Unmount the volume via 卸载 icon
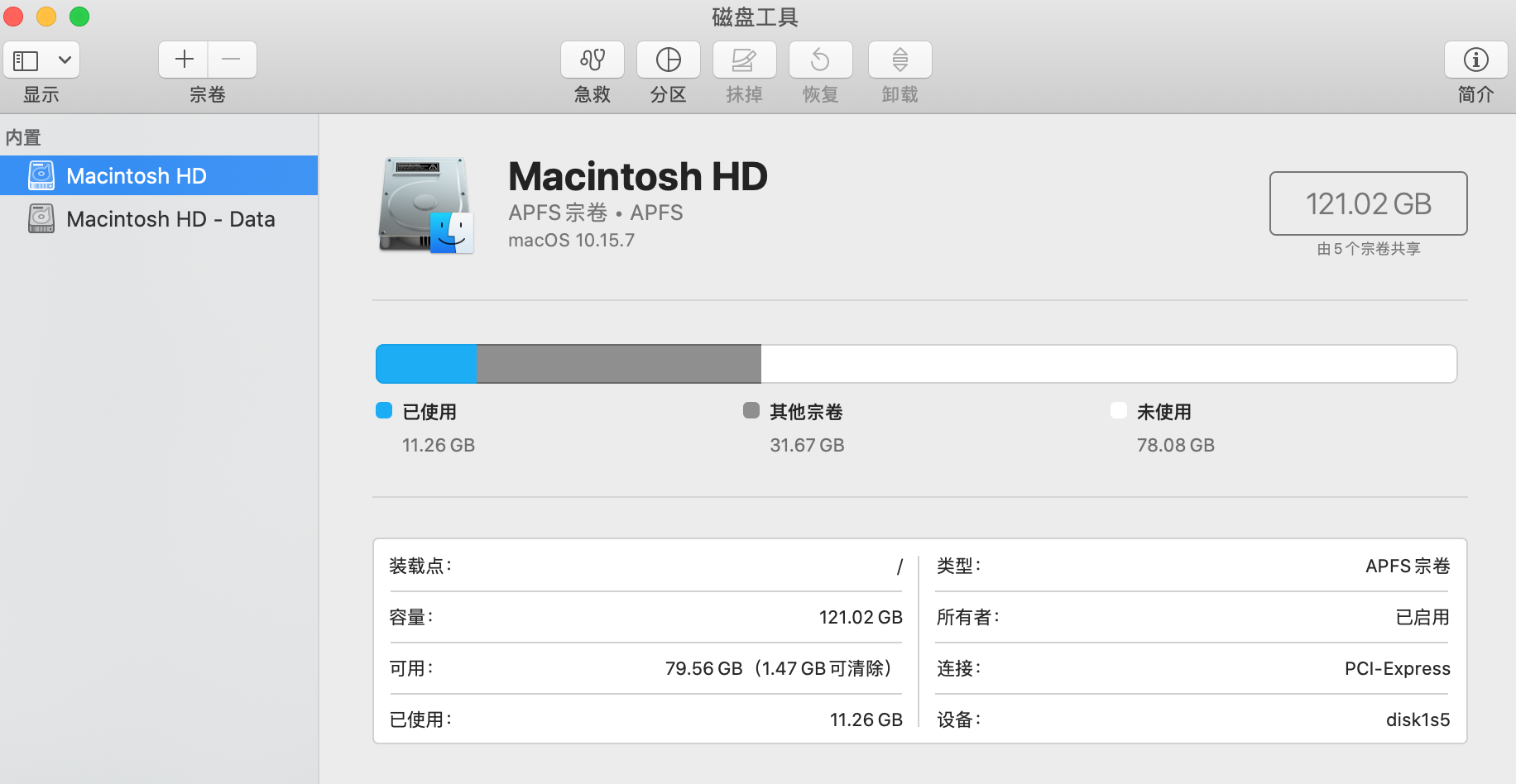 tap(898, 60)
